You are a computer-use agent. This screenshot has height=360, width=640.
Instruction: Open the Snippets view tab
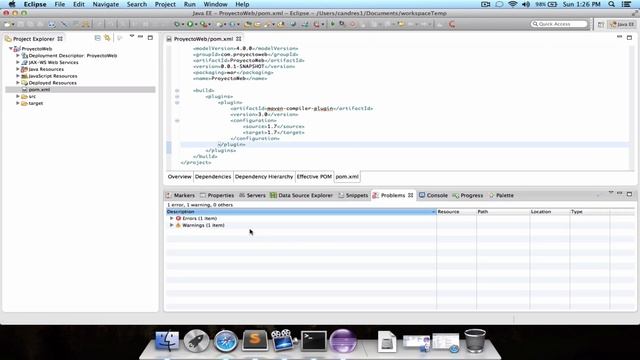(x=353, y=196)
